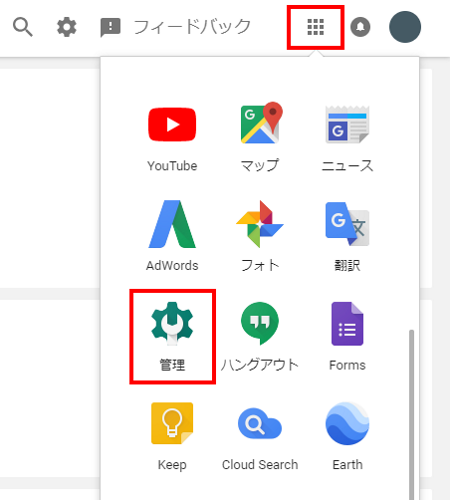450x500 pixels.
Task: Click the Cloud Search text label
Action: point(260,464)
